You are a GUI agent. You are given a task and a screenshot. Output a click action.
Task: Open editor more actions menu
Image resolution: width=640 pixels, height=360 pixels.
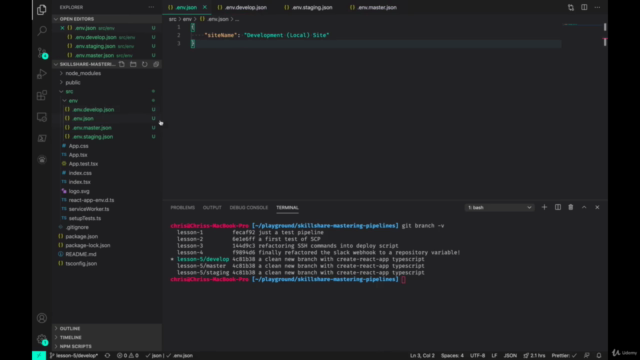point(597,7)
